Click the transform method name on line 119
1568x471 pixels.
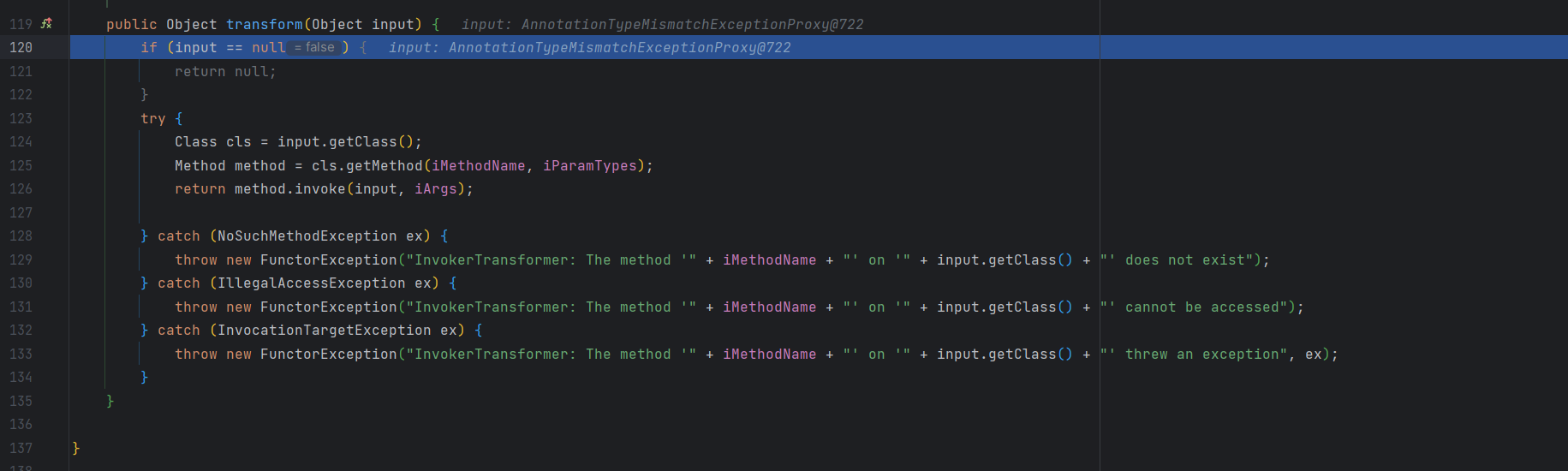264,25
